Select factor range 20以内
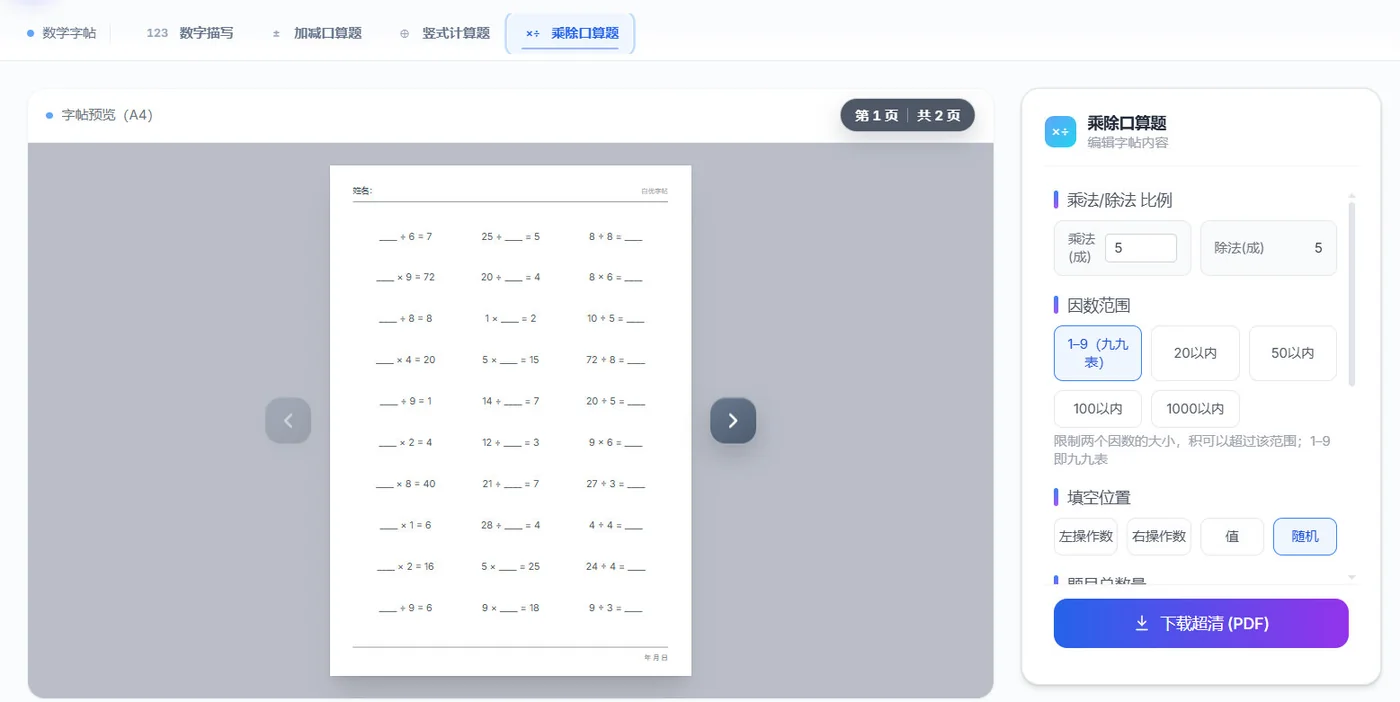 tap(1195, 353)
